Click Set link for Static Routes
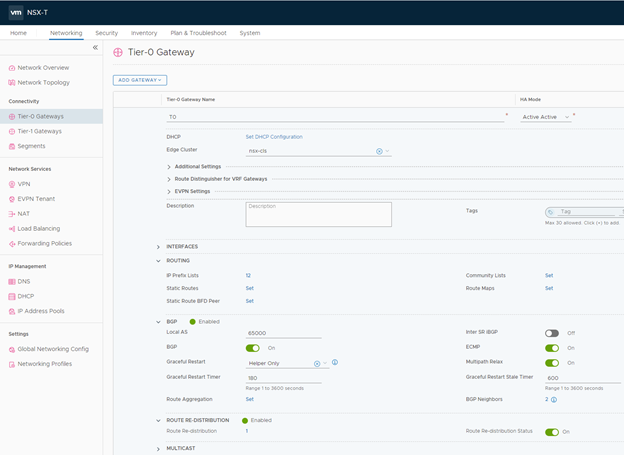This screenshot has height=455, width=624. [250, 288]
